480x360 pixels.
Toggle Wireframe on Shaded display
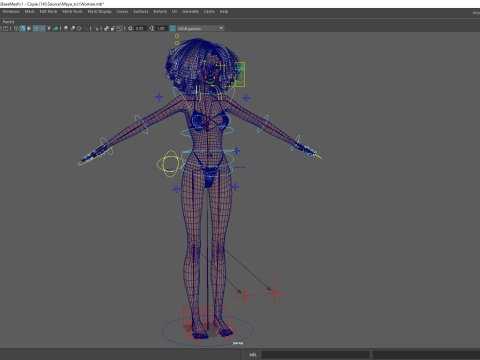point(35,28)
